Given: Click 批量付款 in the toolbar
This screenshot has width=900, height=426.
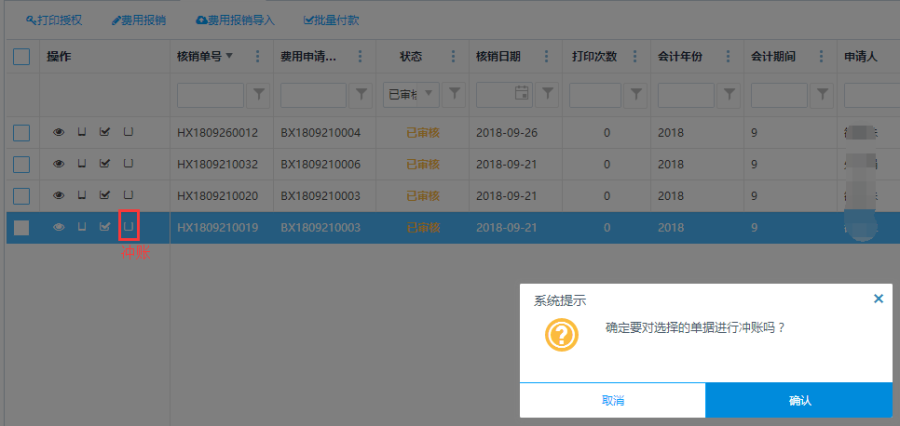Looking at the screenshot, I should coord(331,20).
